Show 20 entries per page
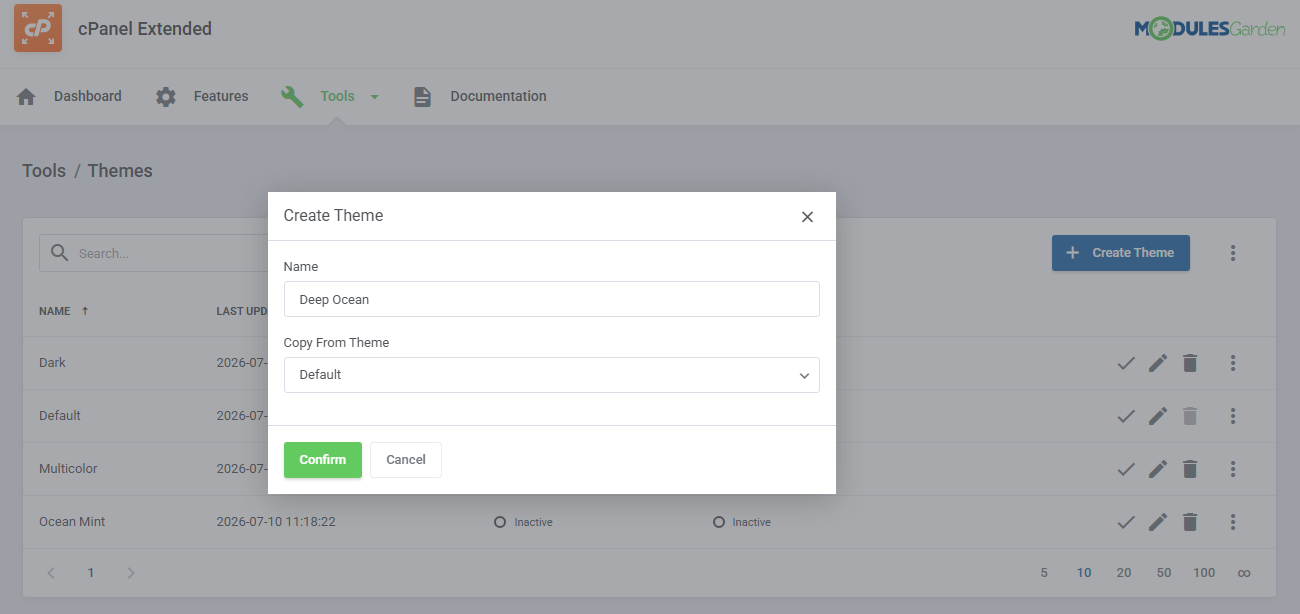This screenshot has height=614, width=1300. [x=1124, y=573]
